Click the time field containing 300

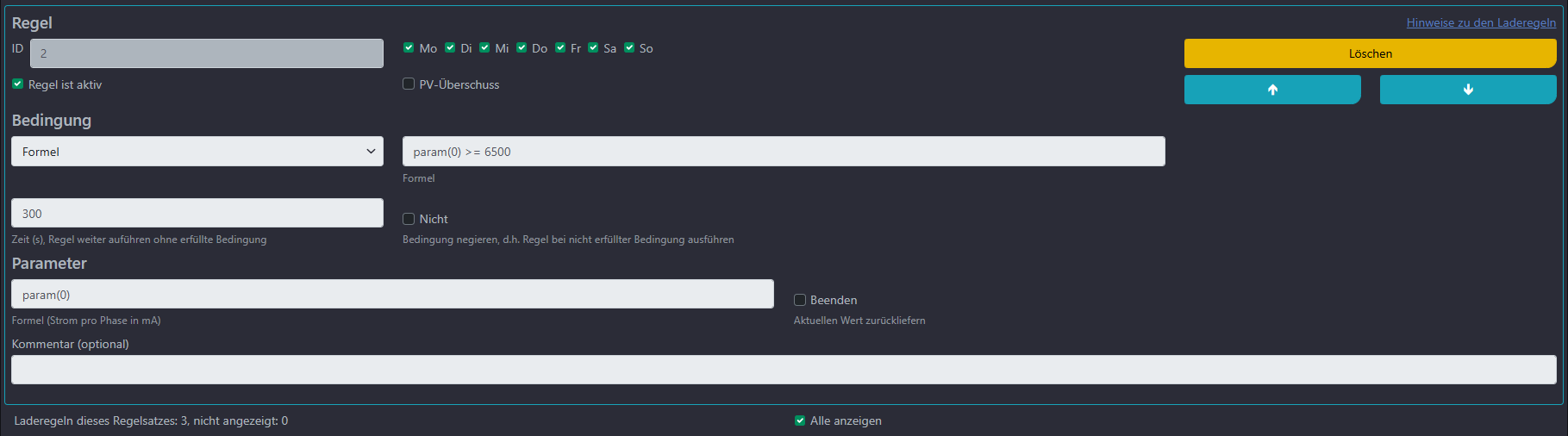[x=197, y=214]
